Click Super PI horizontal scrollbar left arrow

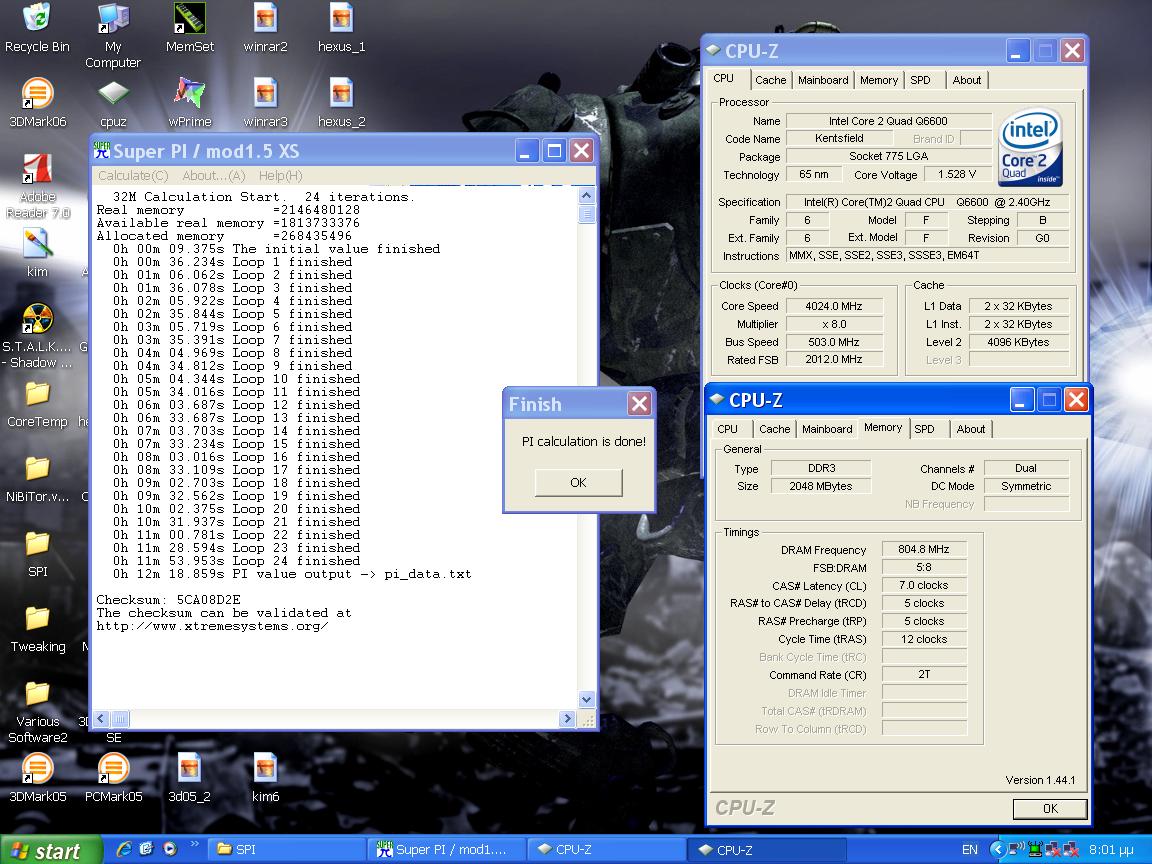101,719
